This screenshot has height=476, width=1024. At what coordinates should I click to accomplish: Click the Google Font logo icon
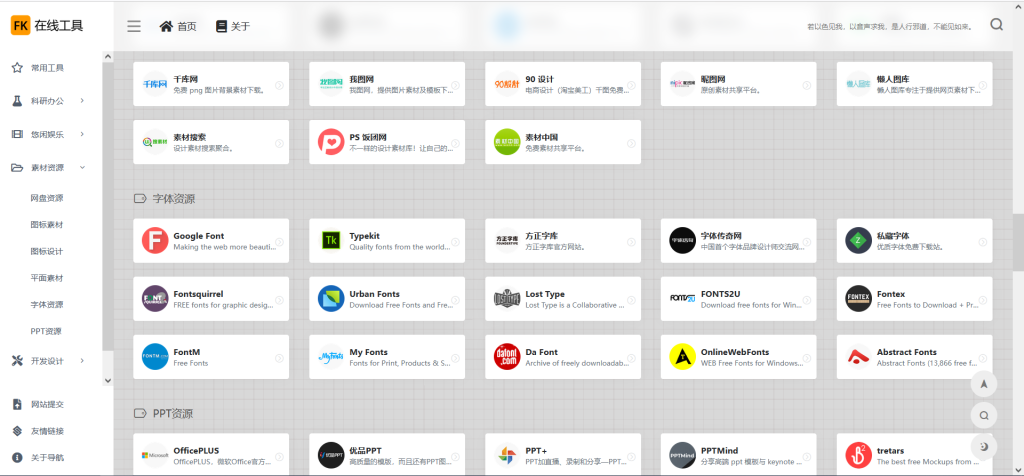[x=155, y=241]
